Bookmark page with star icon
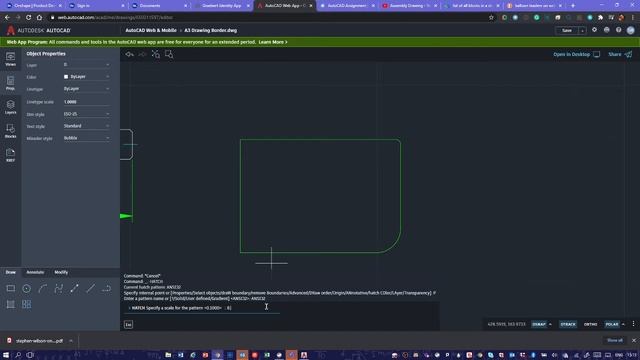 [x=491, y=18]
